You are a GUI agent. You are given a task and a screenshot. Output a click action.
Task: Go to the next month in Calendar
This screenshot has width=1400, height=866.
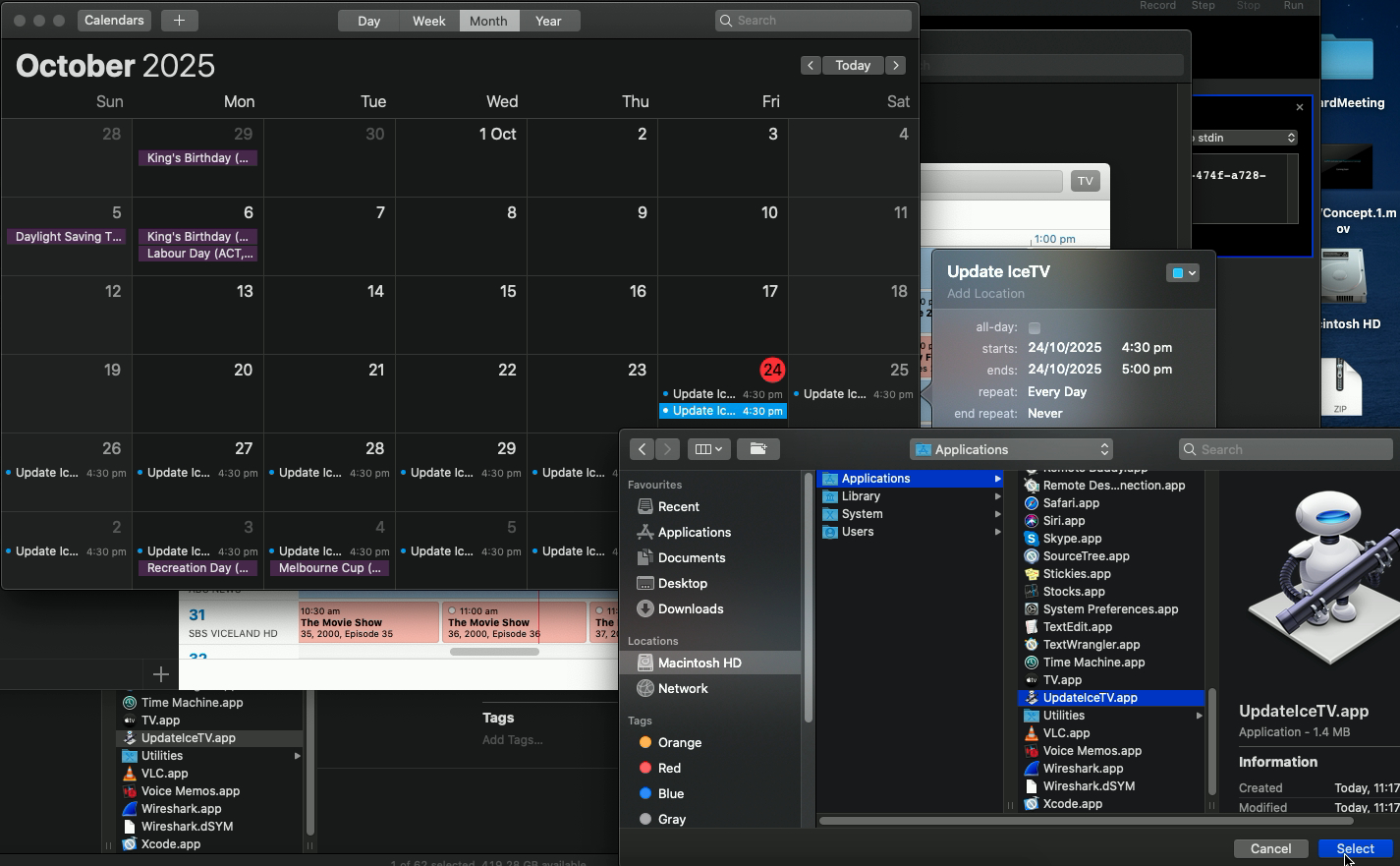[x=895, y=65]
